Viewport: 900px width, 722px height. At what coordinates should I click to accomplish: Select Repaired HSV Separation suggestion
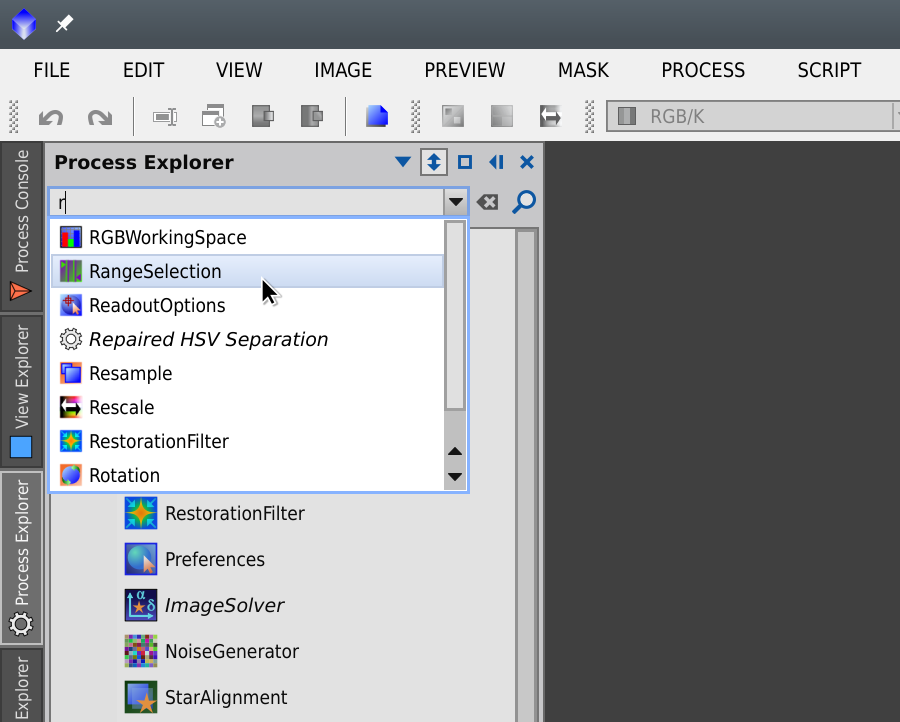point(247,339)
